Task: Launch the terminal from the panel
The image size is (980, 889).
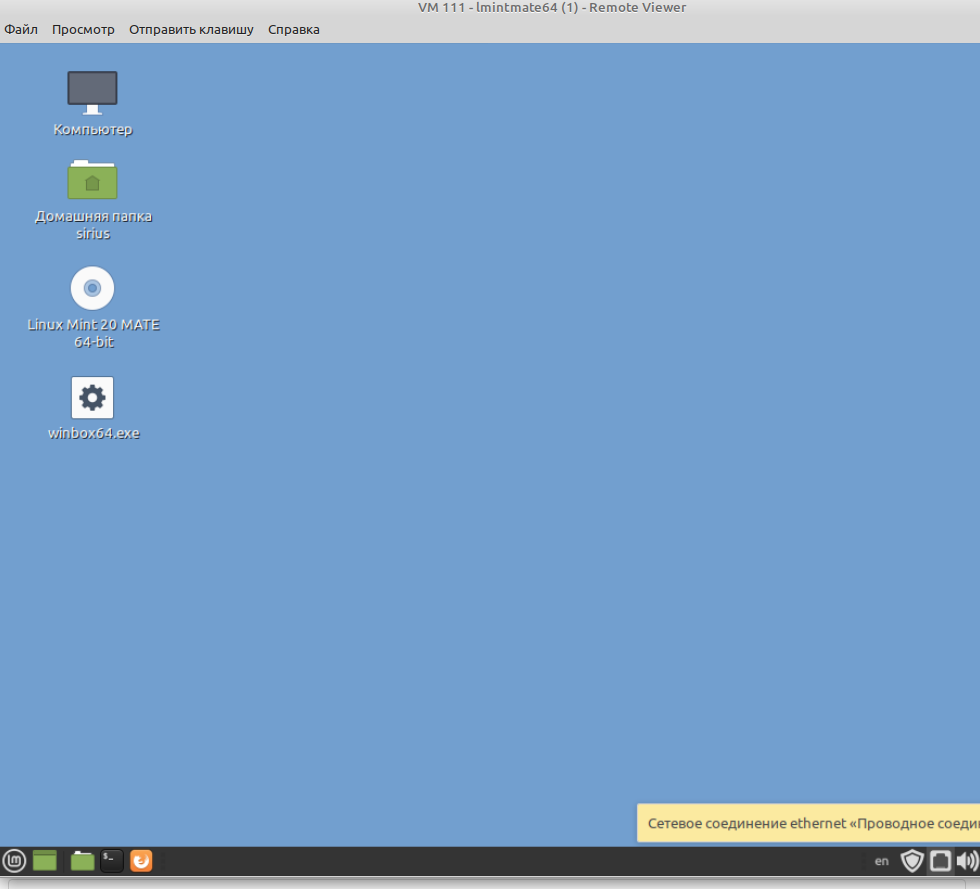Action: (x=112, y=860)
